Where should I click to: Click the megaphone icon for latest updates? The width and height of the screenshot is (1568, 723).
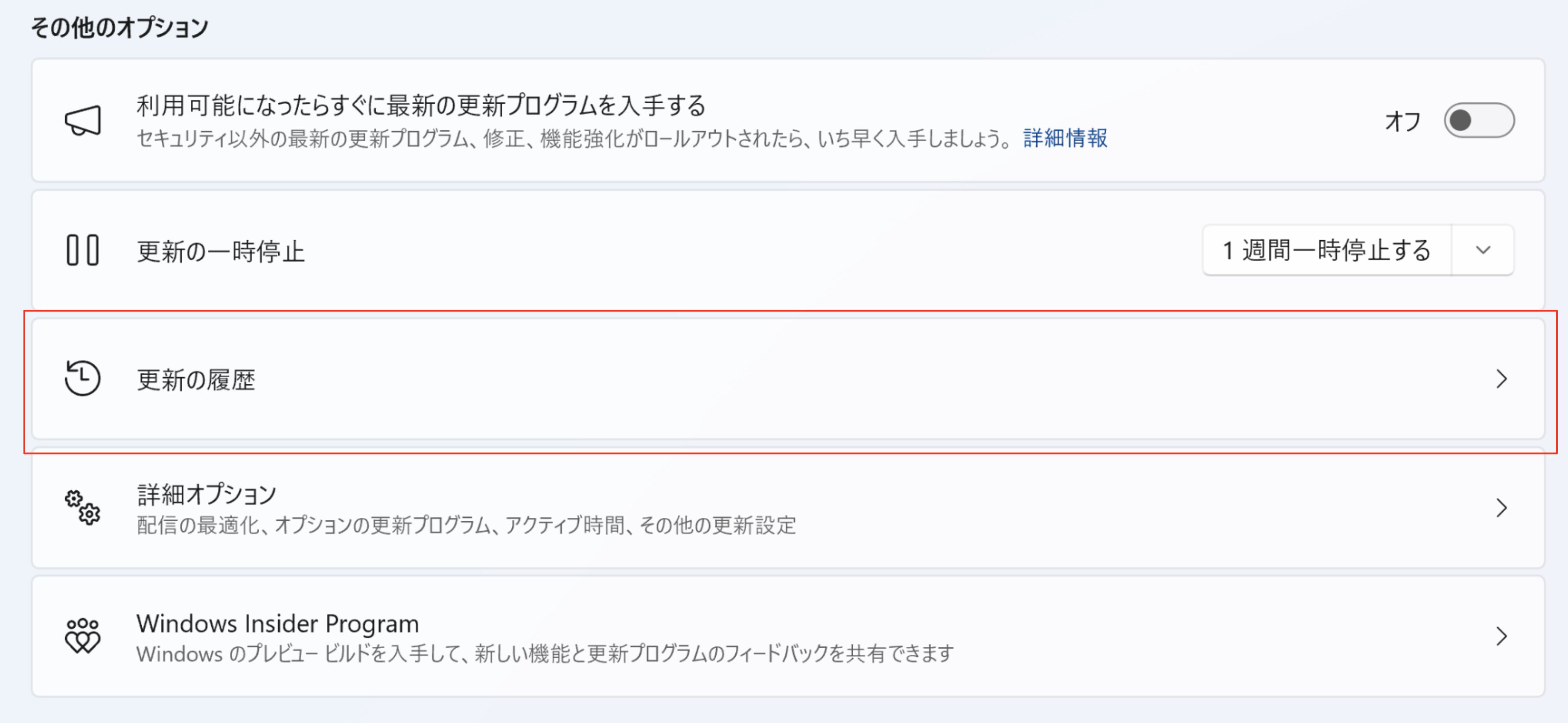tap(83, 120)
